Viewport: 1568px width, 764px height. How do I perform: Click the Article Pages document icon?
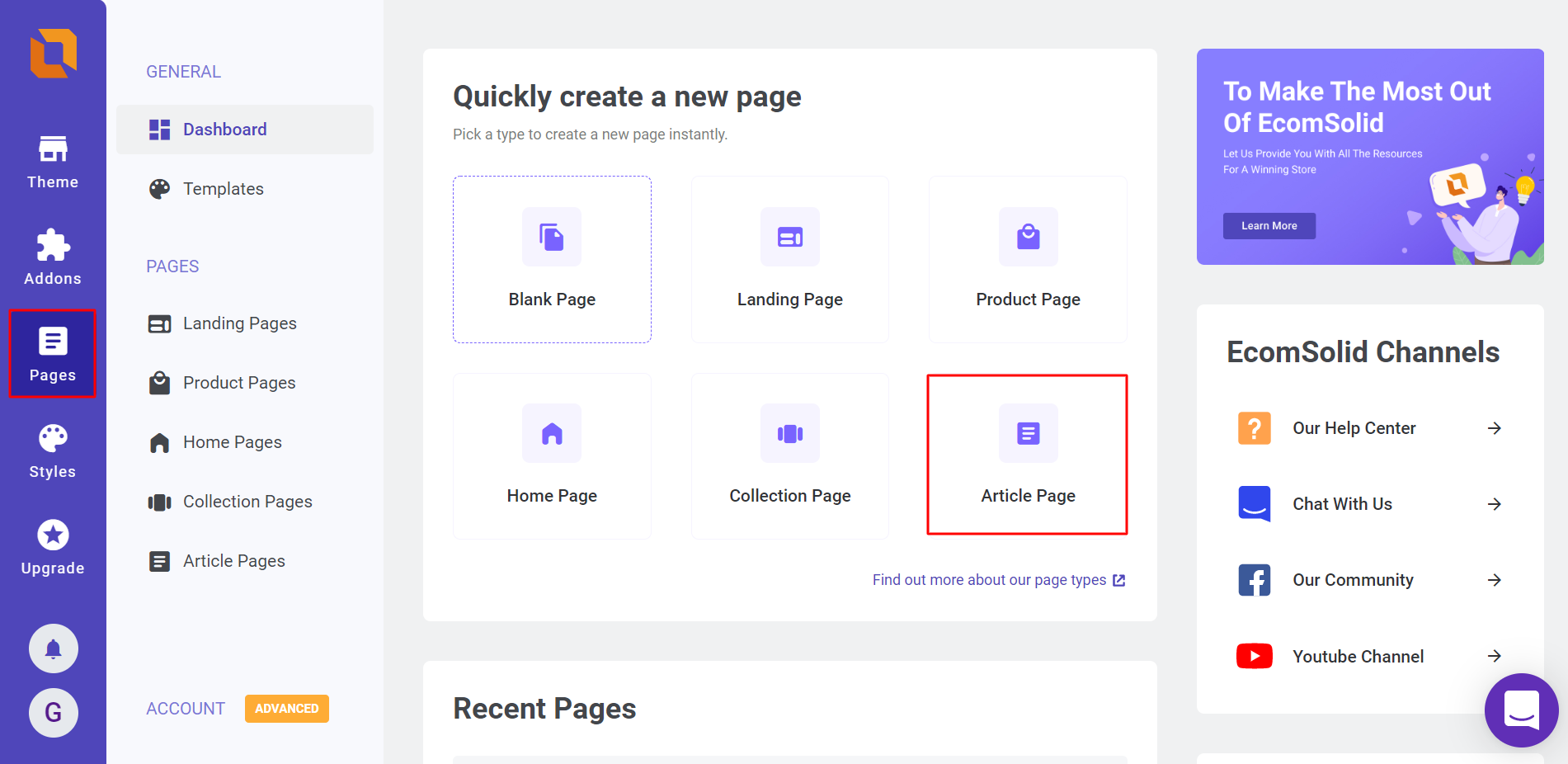coord(159,561)
